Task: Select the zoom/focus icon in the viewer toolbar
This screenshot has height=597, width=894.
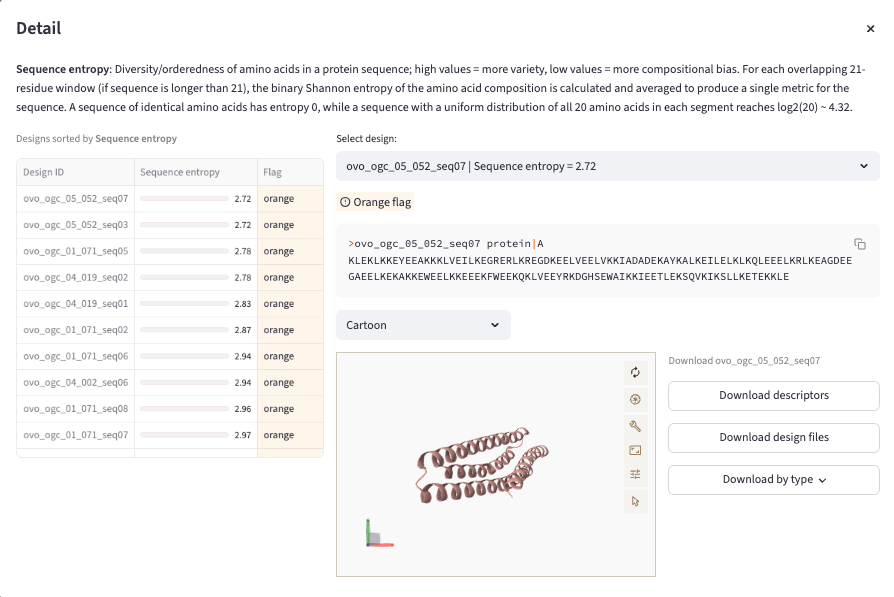Action: [636, 398]
